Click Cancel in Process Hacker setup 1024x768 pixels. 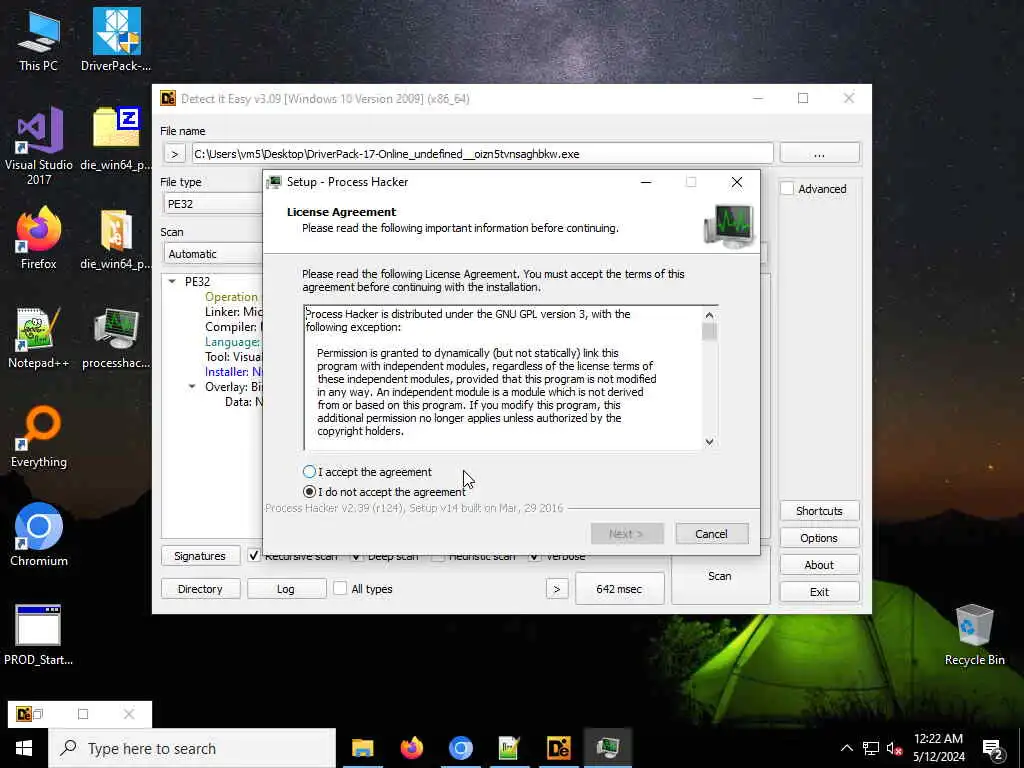(711, 534)
